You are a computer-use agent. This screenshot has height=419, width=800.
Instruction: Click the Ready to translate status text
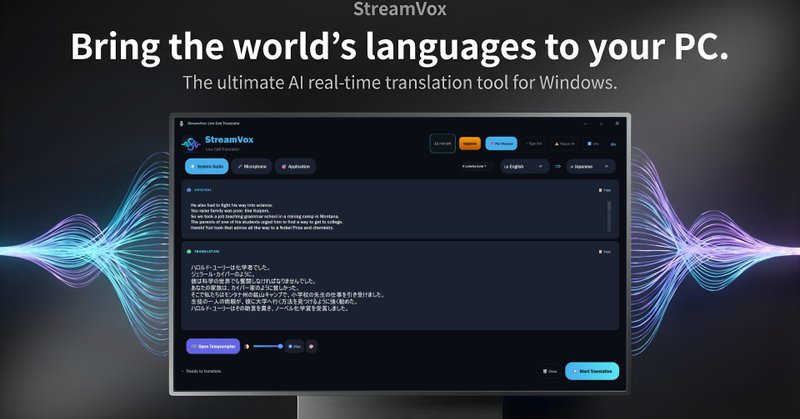point(203,372)
